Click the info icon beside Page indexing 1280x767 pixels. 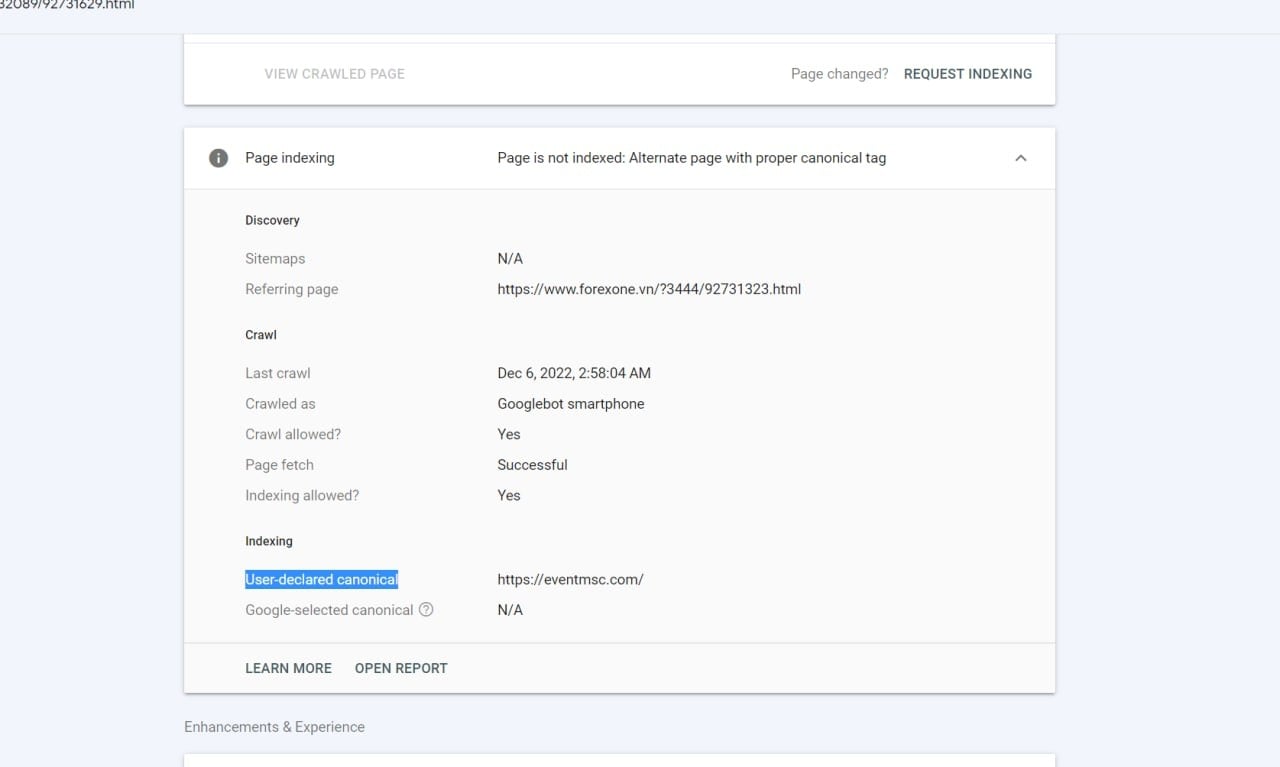coord(218,158)
